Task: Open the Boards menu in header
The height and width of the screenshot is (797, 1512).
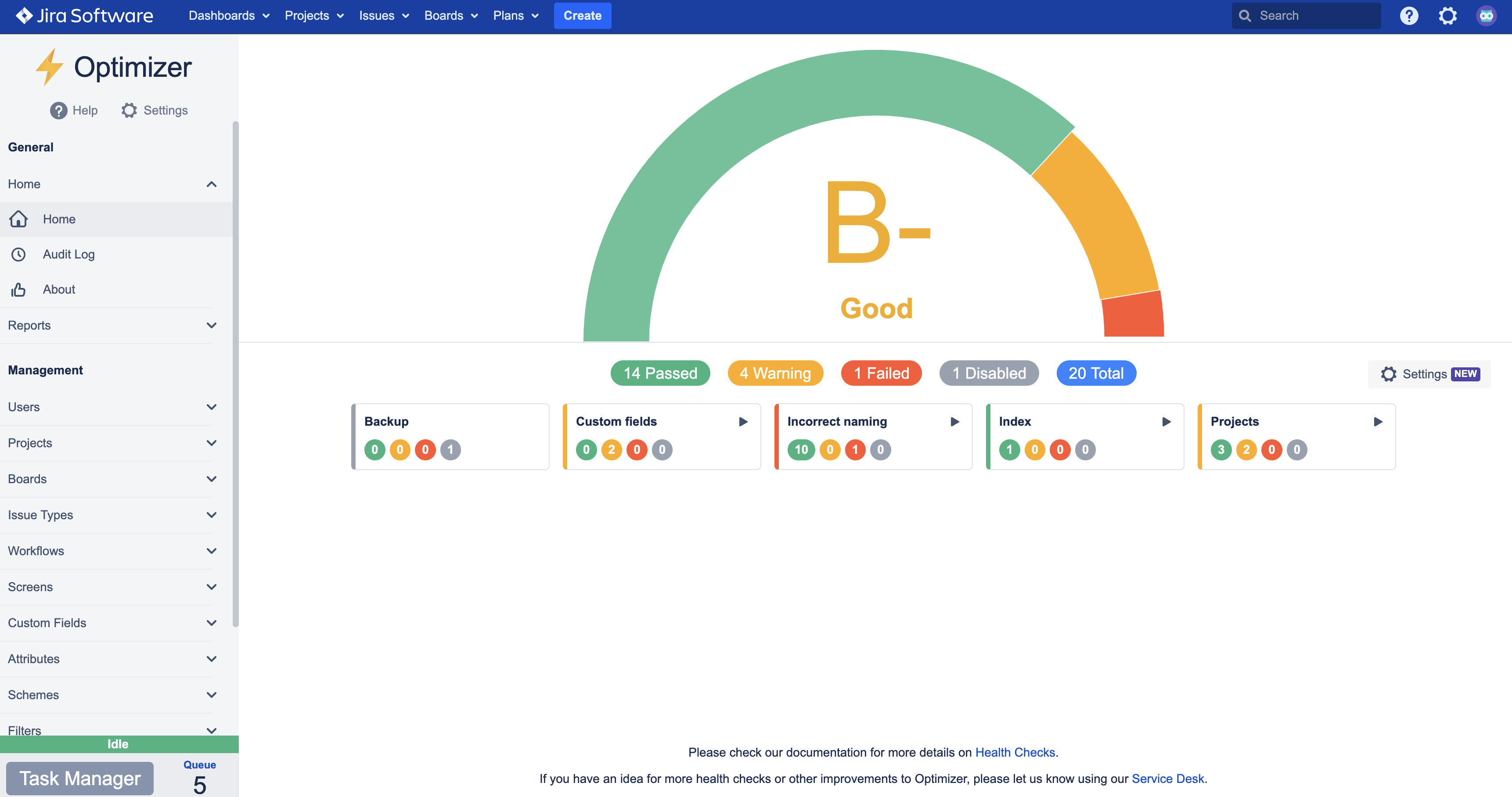Action: tap(450, 16)
